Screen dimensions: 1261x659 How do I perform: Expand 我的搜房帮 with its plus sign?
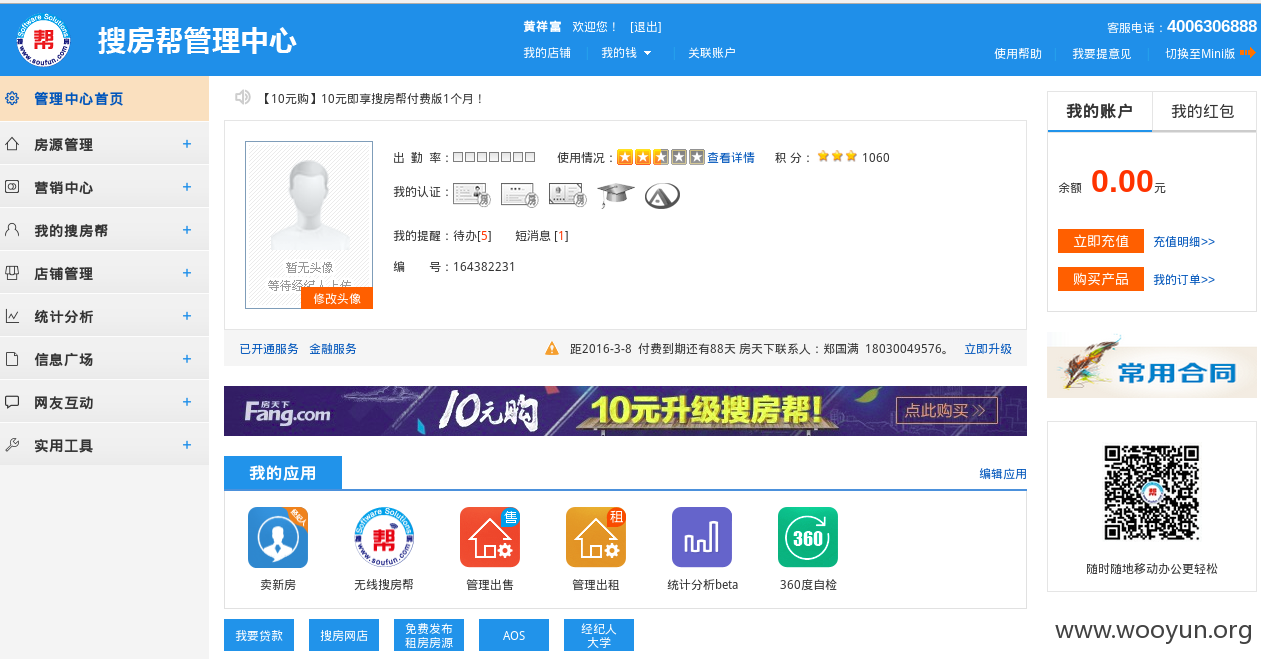pos(187,230)
